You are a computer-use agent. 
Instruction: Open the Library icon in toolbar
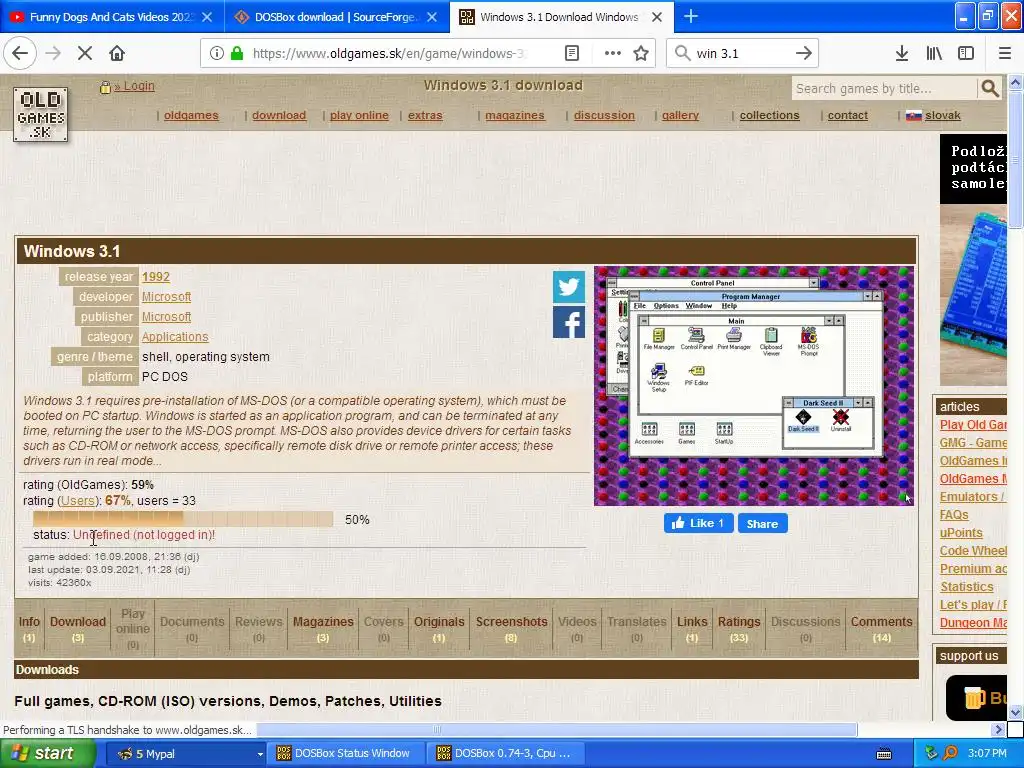pos(934,53)
